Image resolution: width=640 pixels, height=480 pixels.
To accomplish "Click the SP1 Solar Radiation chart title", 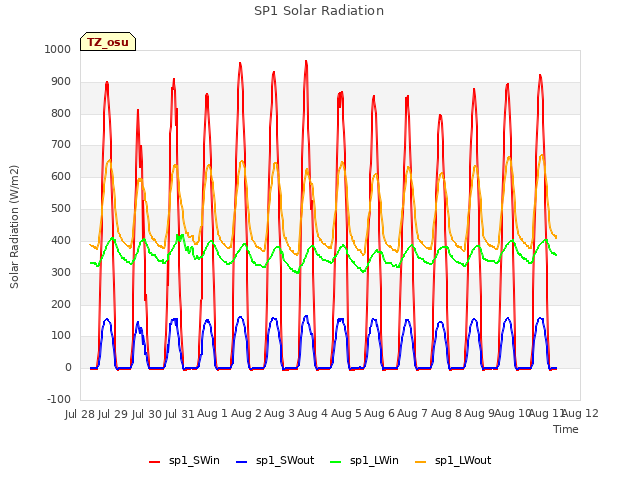I will (319, 11).
